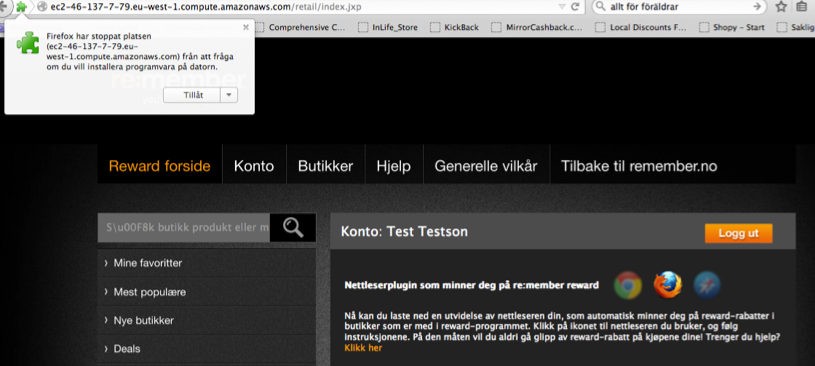
Task: Open Mest populære in sidebar
Action: click(206, 292)
